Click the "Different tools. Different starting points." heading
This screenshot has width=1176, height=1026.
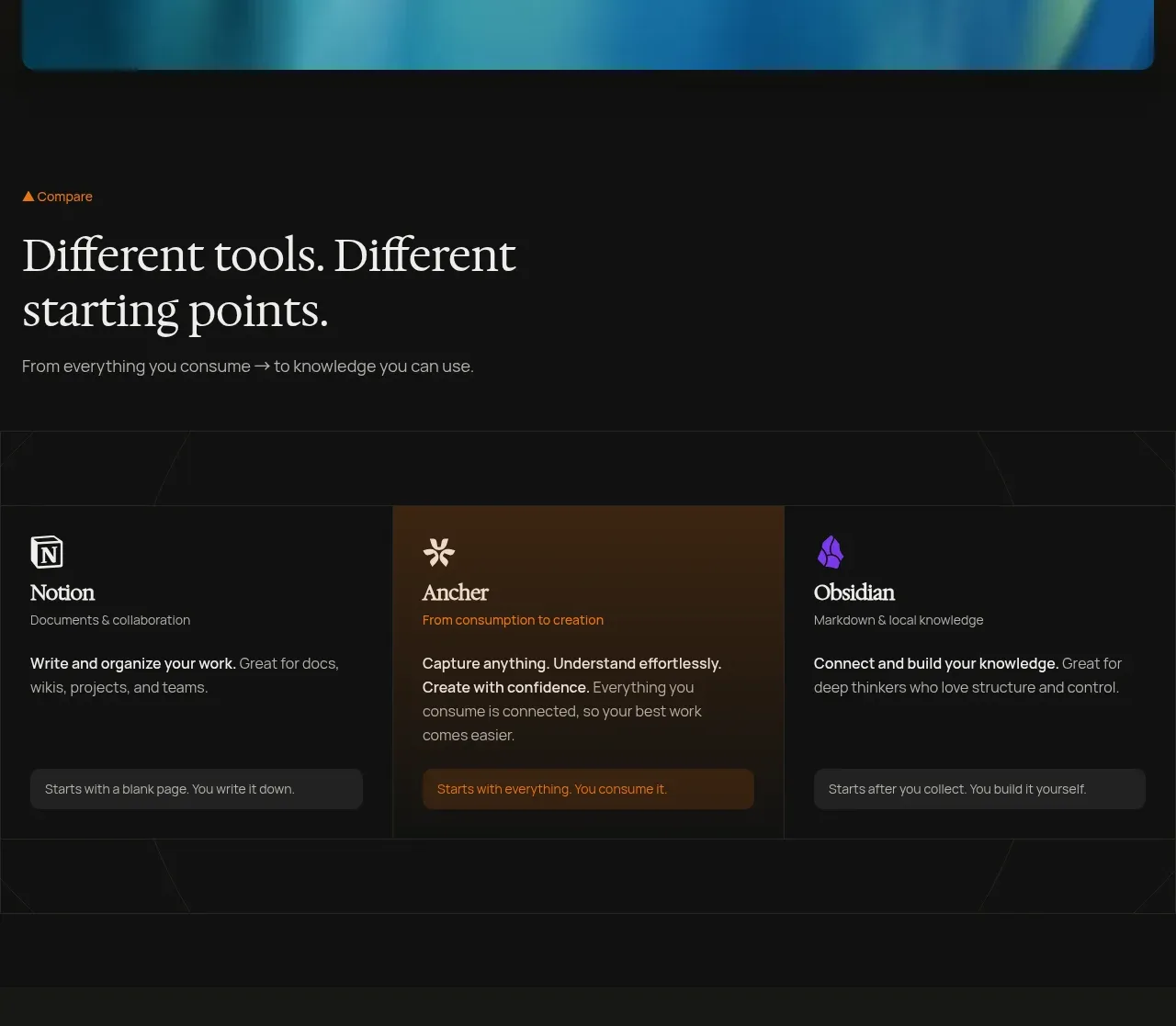(269, 282)
